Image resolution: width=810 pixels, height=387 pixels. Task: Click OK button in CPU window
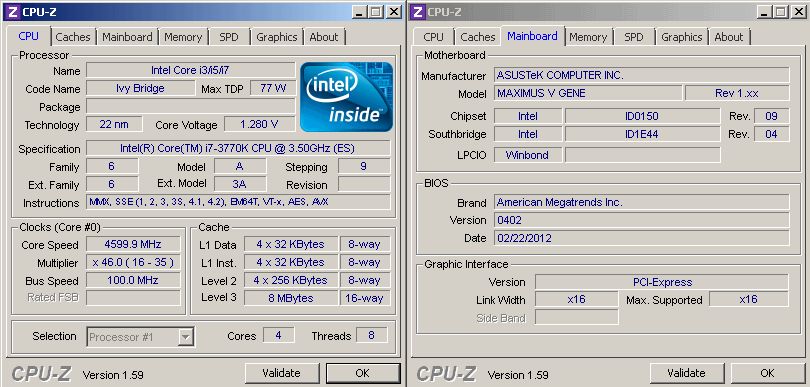point(363,373)
